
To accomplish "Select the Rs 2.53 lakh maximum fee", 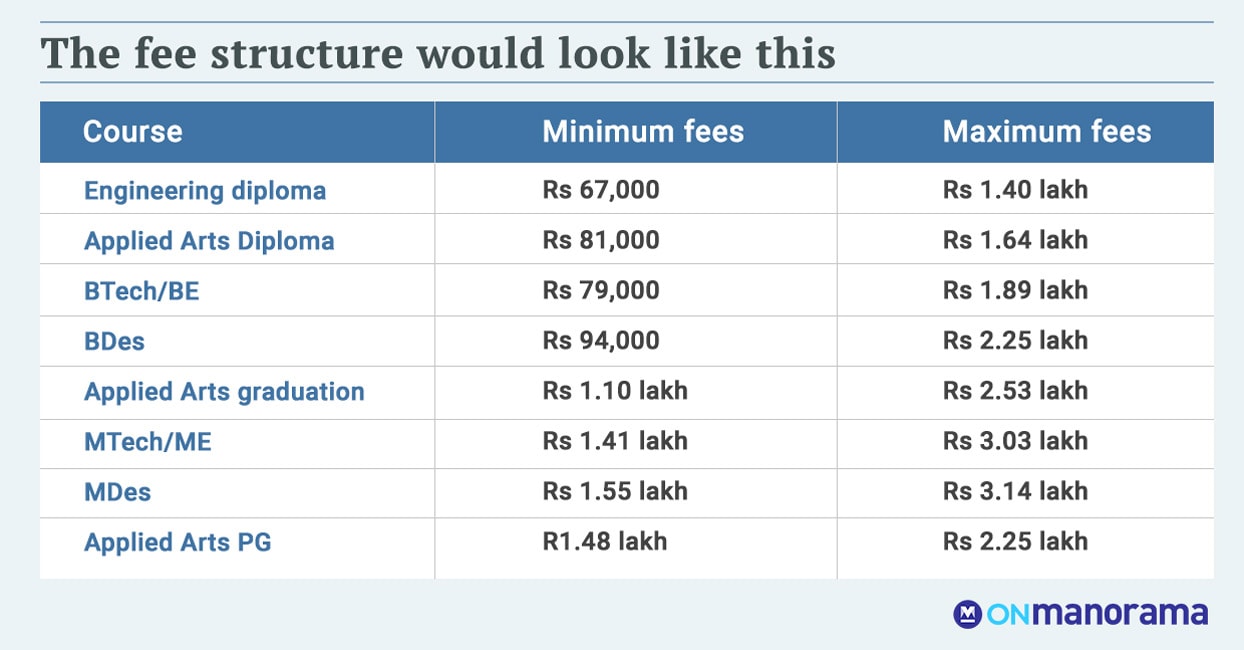I will point(1015,390).
